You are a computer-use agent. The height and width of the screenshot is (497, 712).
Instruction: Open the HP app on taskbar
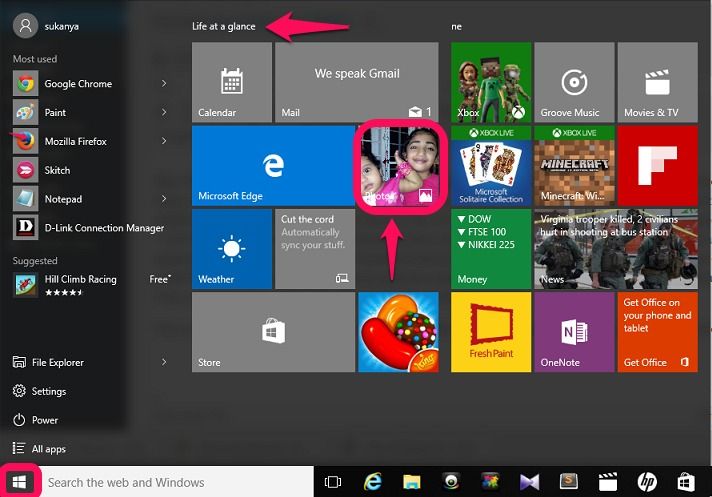coord(647,482)
